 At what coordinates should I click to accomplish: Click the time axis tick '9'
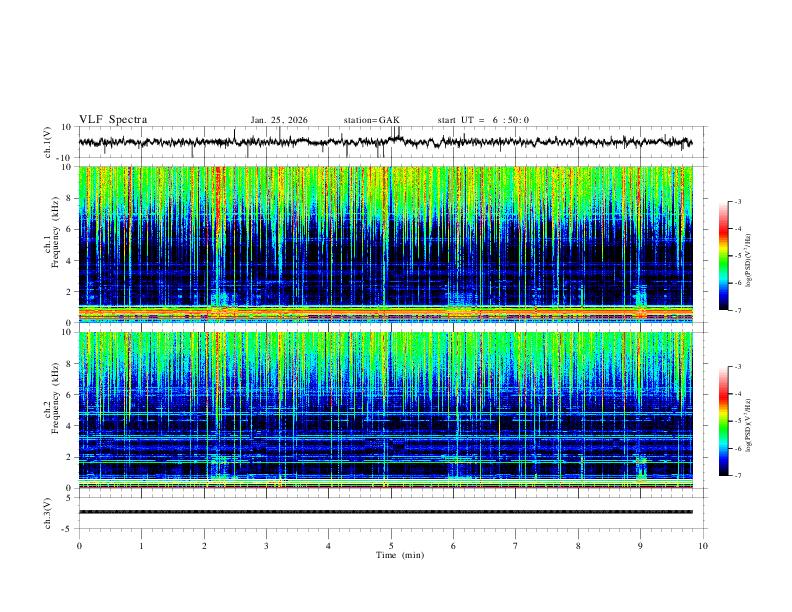(x=640, y=546)
